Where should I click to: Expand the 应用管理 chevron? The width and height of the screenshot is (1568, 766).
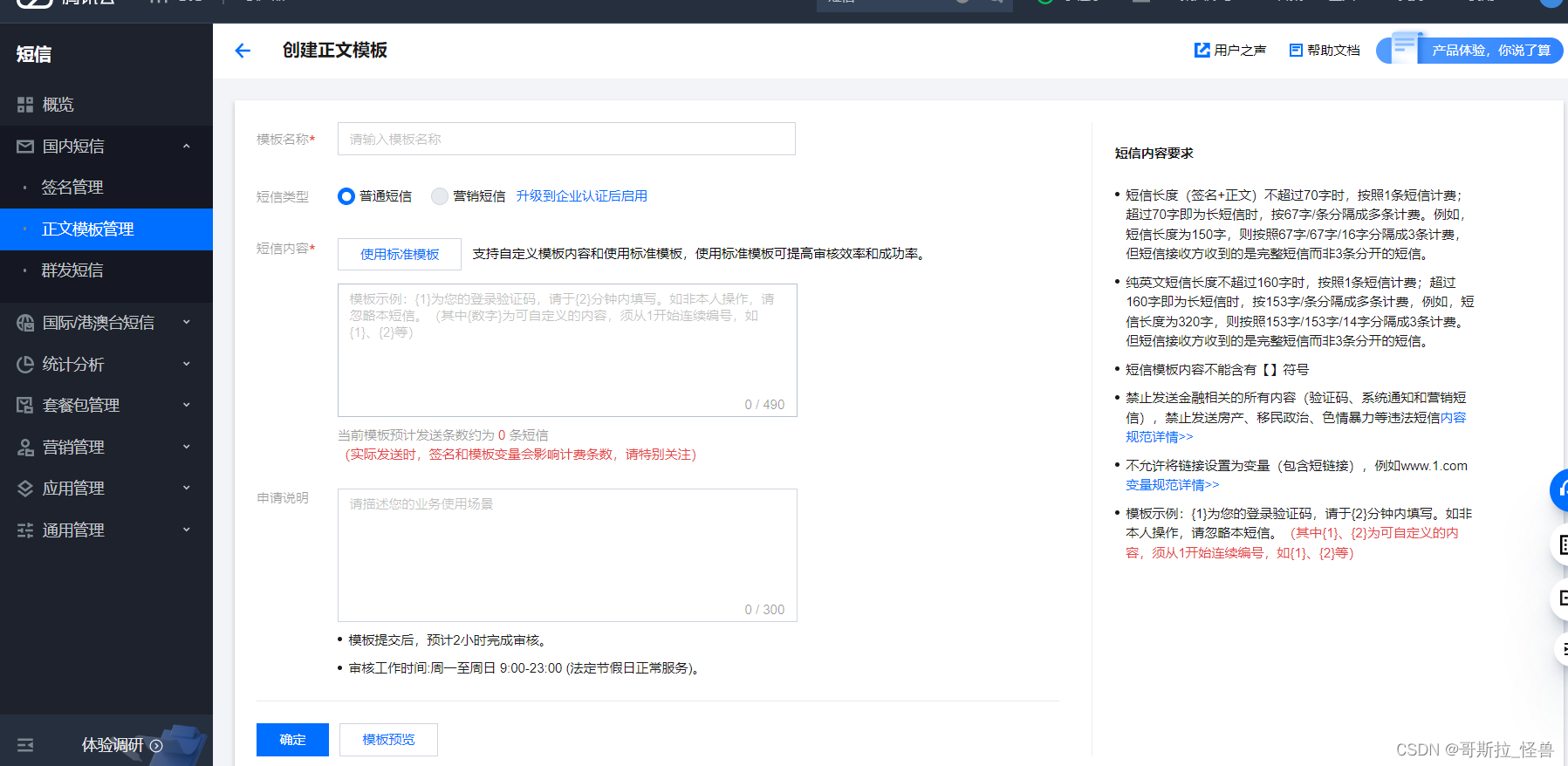[x=186, y=489]
